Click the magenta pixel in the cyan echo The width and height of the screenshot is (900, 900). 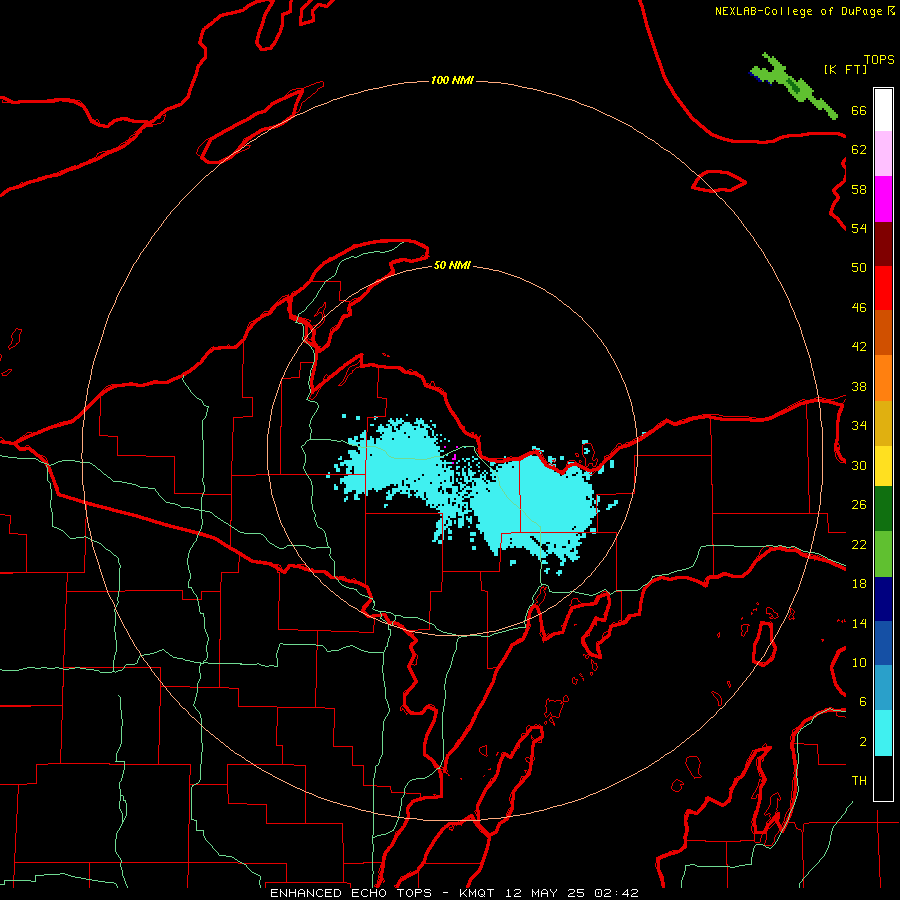pos(454,457)
